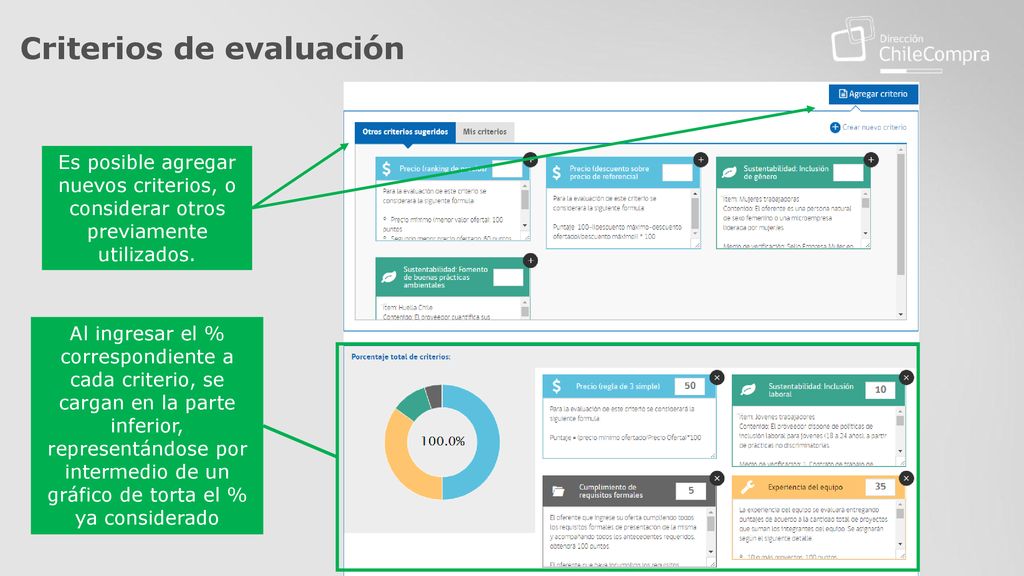Click leaf icon on buenas prácticas ambientales card
1024x576 pixels.
389,277
